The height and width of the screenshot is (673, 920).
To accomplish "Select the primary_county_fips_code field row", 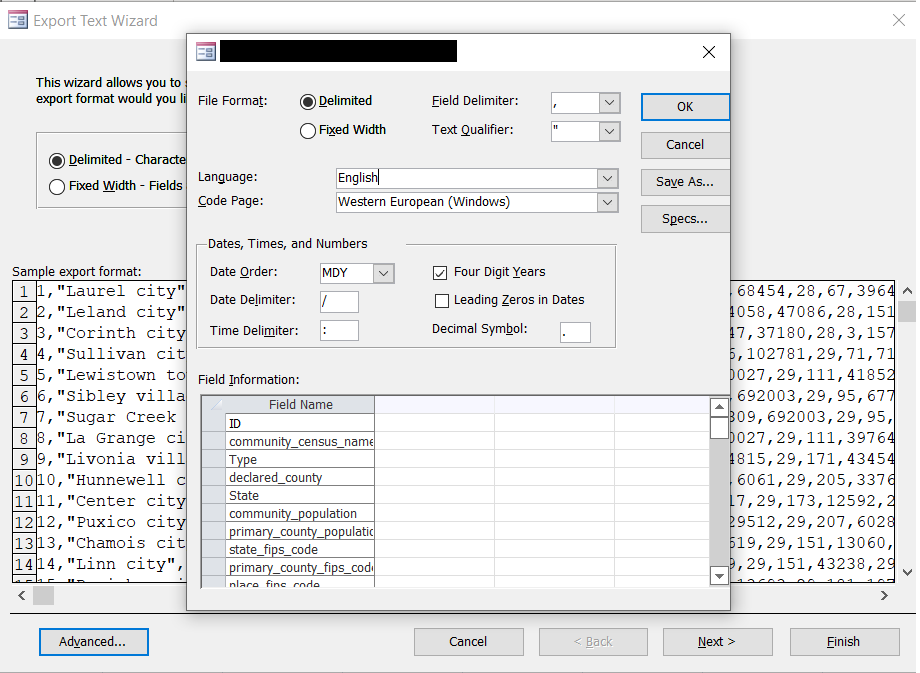I will (x=300, y=567).
